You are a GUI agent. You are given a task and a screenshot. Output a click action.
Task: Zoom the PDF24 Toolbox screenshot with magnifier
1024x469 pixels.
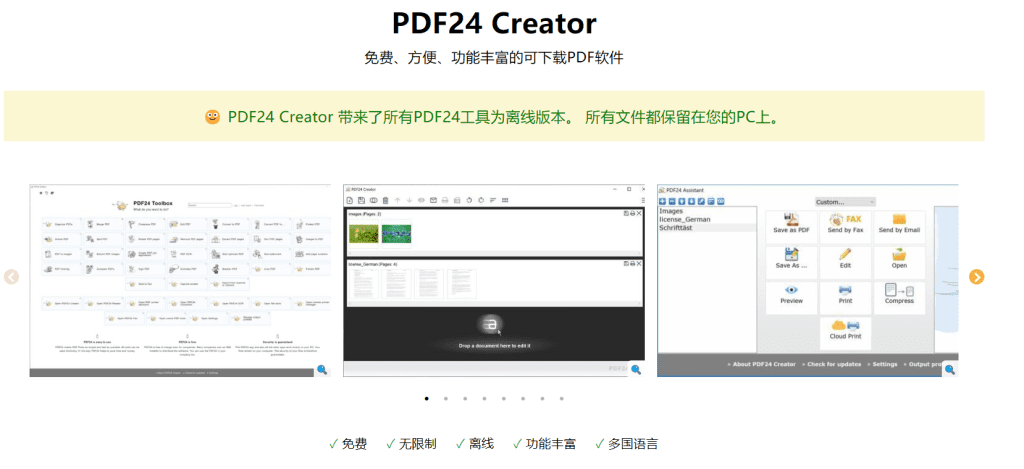[x=322, y=369]
